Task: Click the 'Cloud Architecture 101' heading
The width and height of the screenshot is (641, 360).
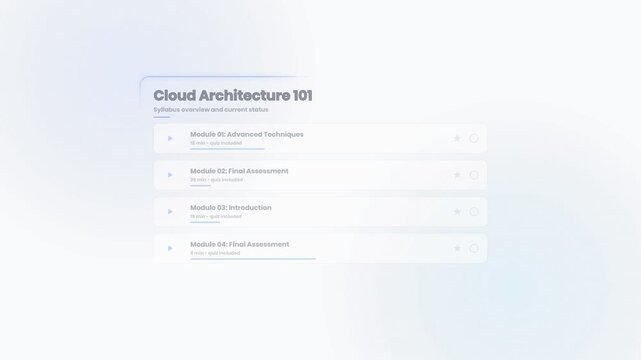Action: (x=233, y=96)
